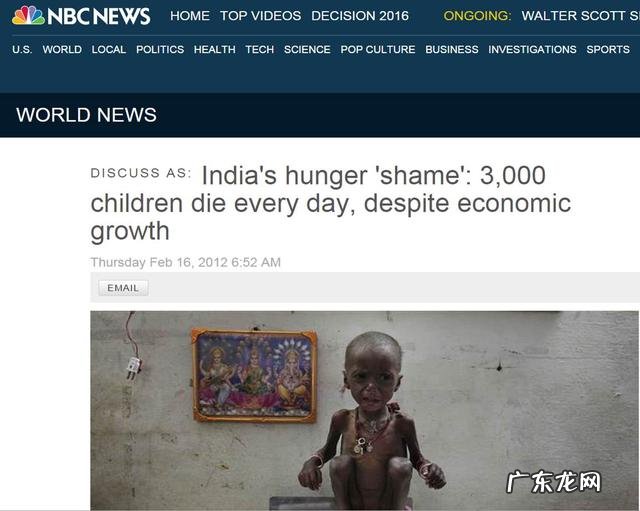Open the India's hunger 'shame' headline
The image size is (640, 511).
[x=331, y=203]
